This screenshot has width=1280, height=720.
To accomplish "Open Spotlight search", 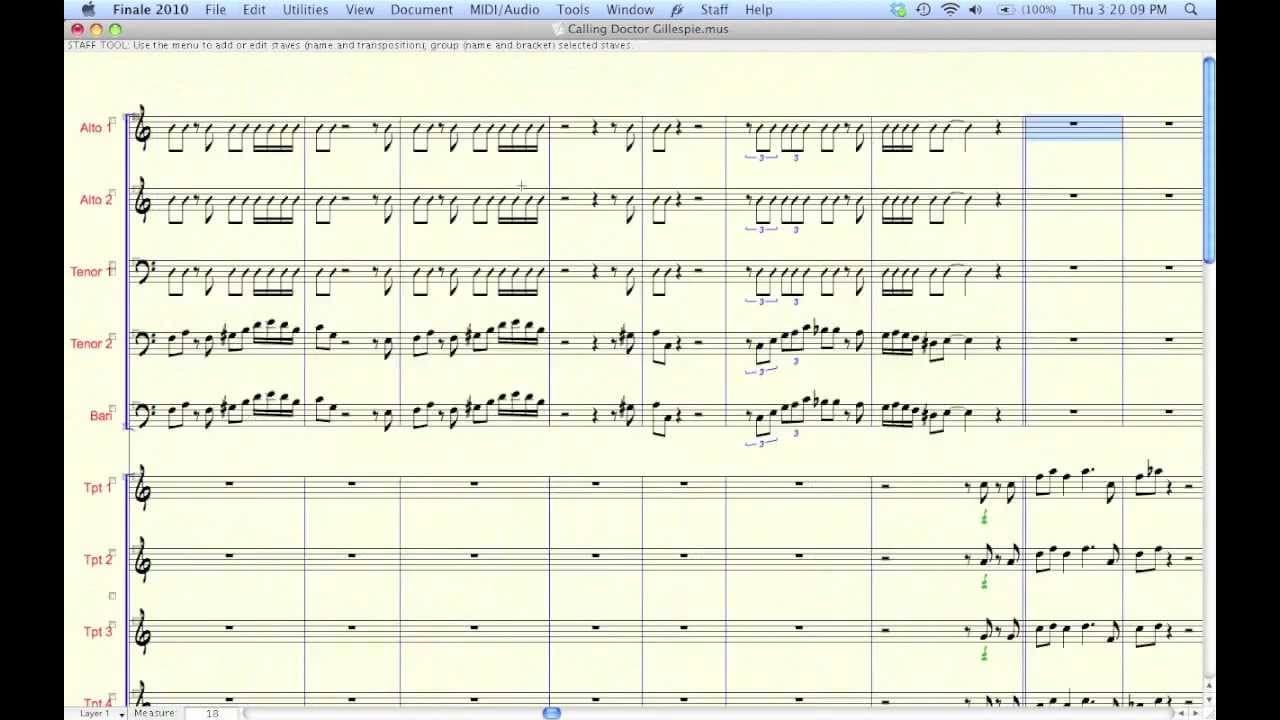I will pos(1191,10).
